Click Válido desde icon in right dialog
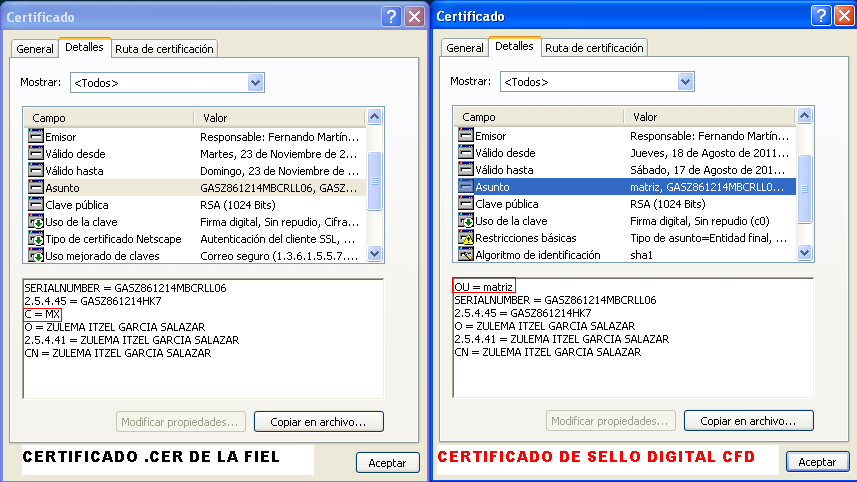Viewport: 857px width, 482px height. point(466,153)
